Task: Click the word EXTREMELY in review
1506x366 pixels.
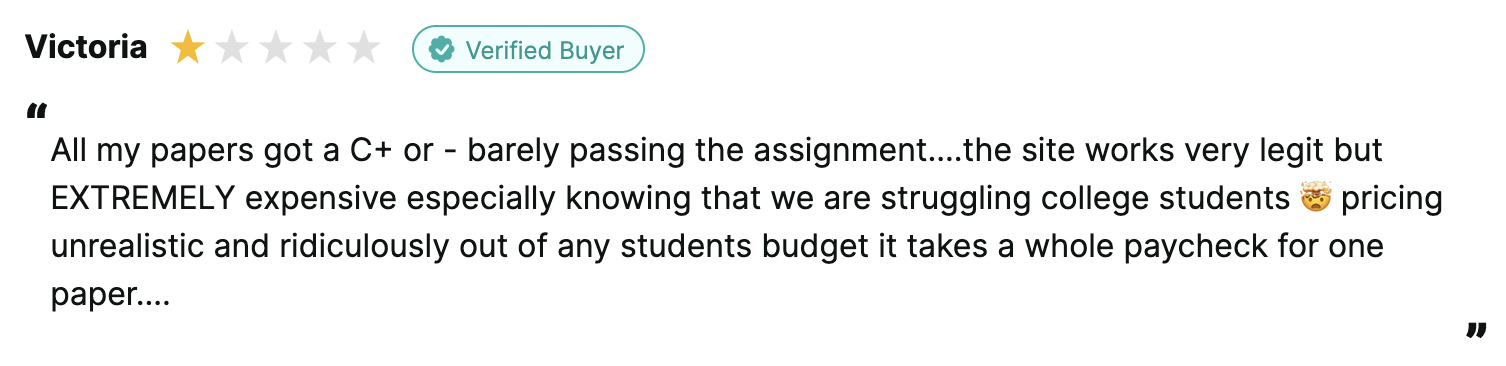Action: (x=143, y=199)
